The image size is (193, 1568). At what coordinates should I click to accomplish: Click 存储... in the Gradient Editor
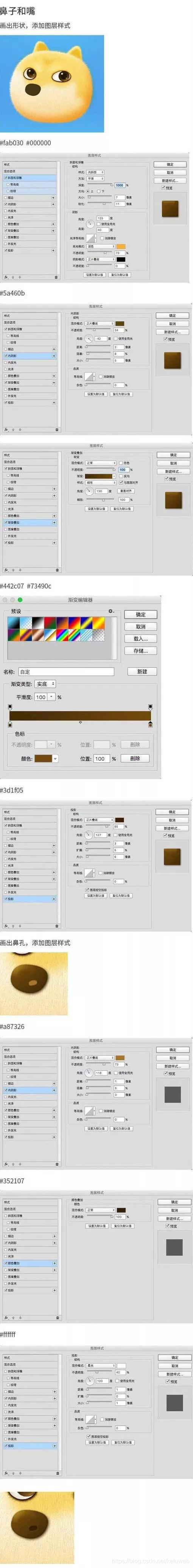[140, 651]
